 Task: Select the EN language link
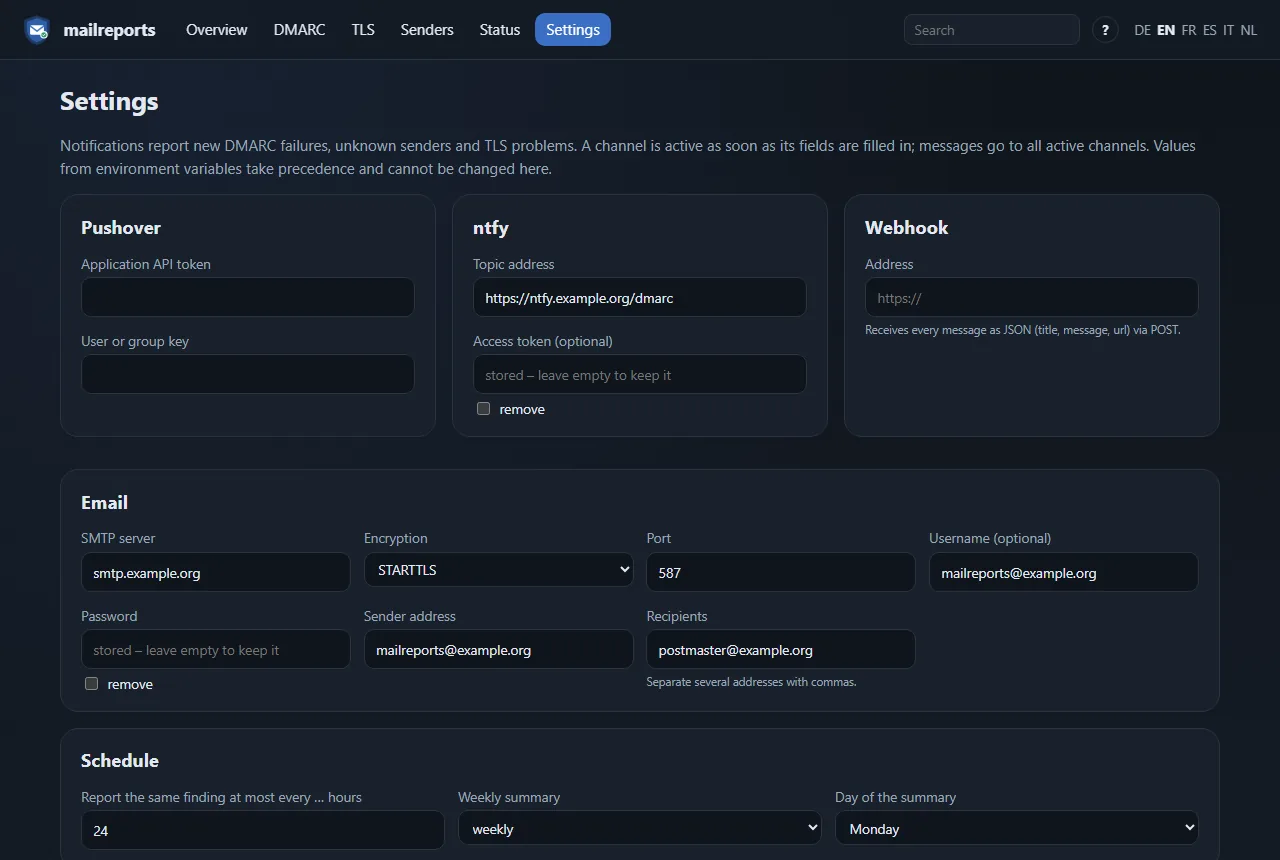(x=1166, y=30)
